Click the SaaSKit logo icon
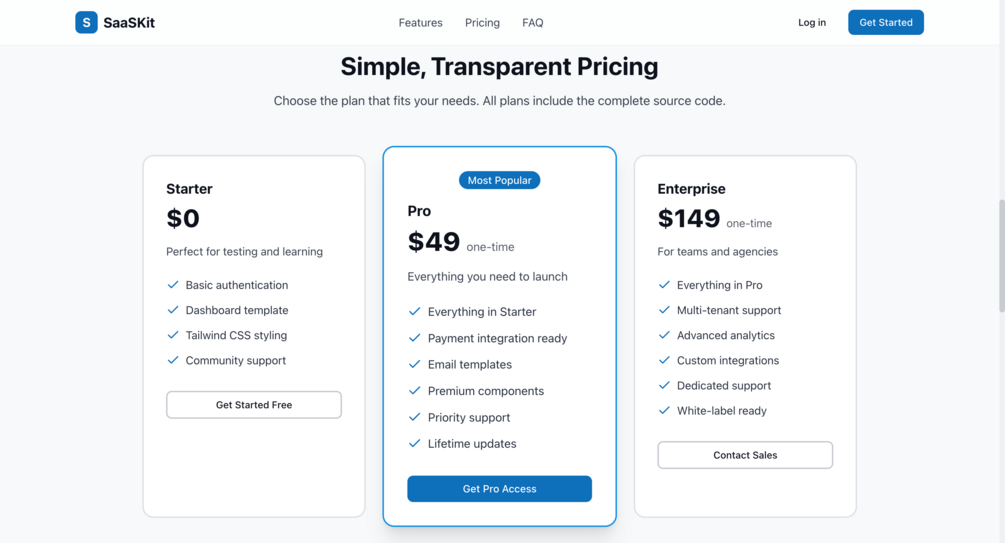The width and height of the screenshot is (1005, 543). (x=86, y=22)
